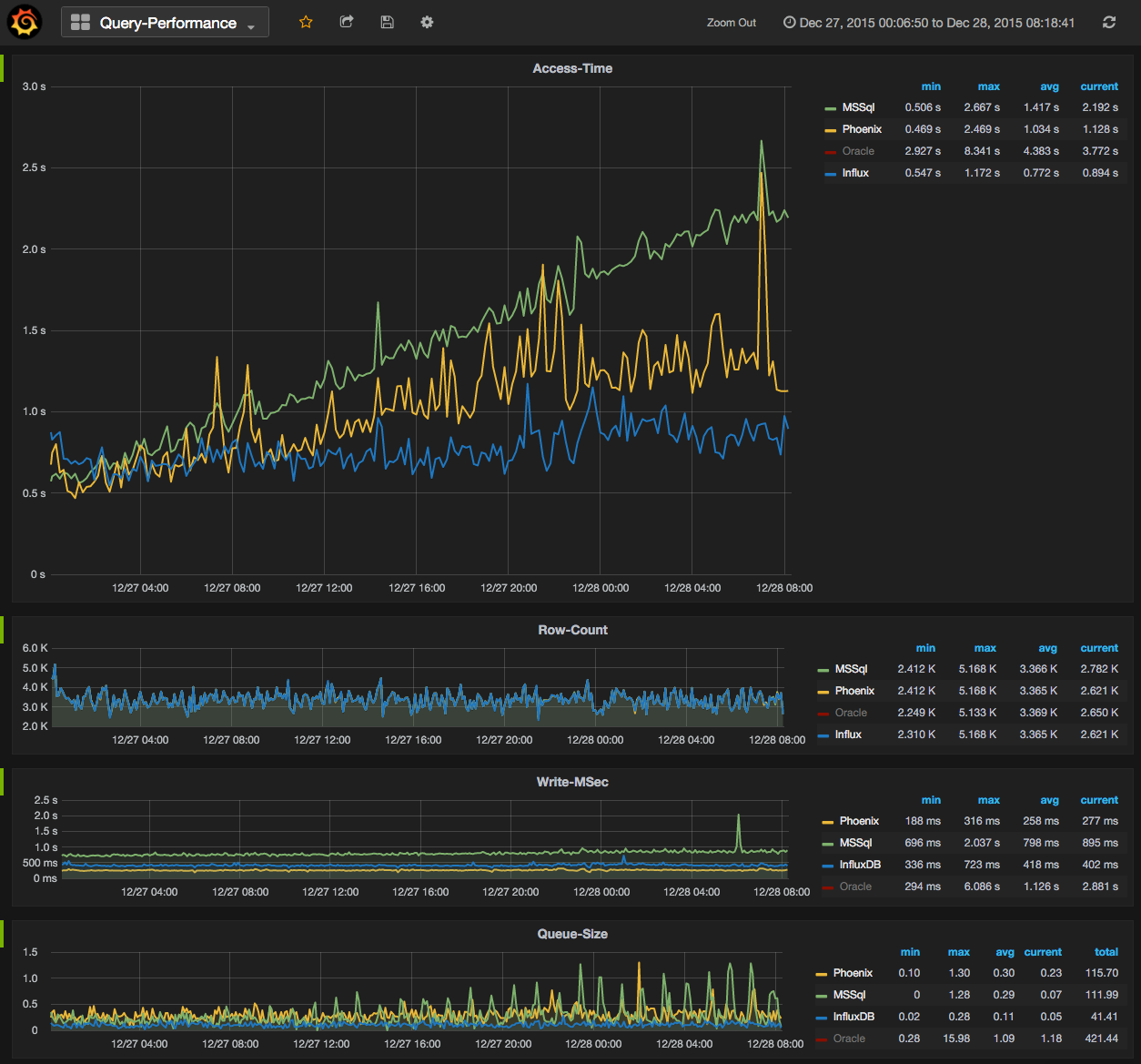The height and width of the screenshot is (1064, 1141).
Task: Open the time range picker
Action: pyautogui.click(x=929, y=23)
